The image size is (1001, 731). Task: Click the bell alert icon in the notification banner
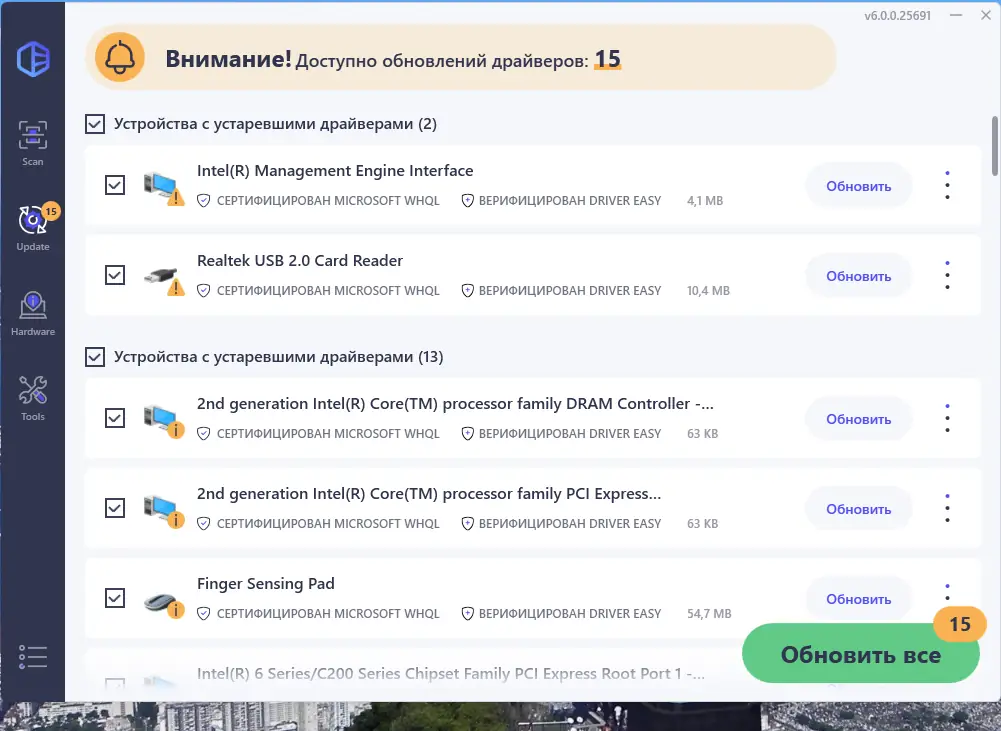[120, 57]
